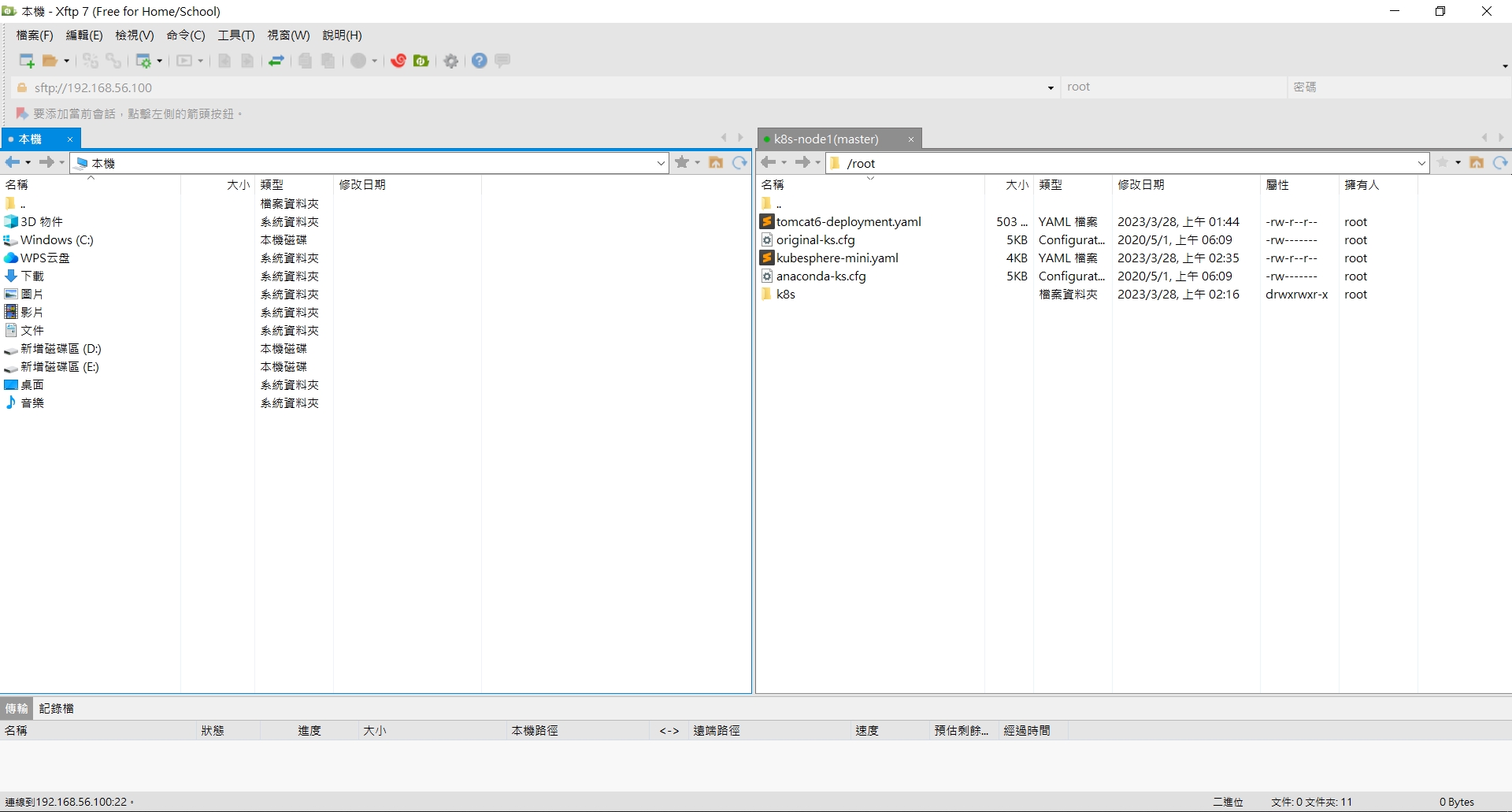
Task: Click the green Xftp folder toolbar icon
Action: (x=421, y=61)
